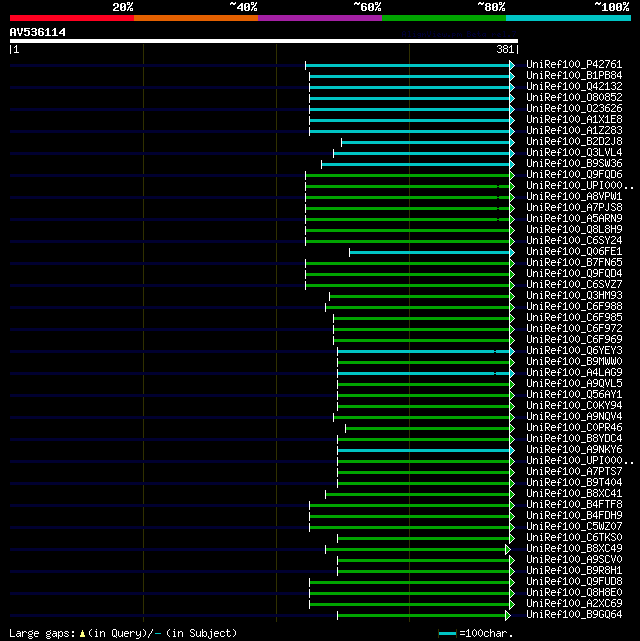This screenshot has height=641, width=640.
Task: Select the UniRef100_B8XC49 label
Action: [574, 549]
